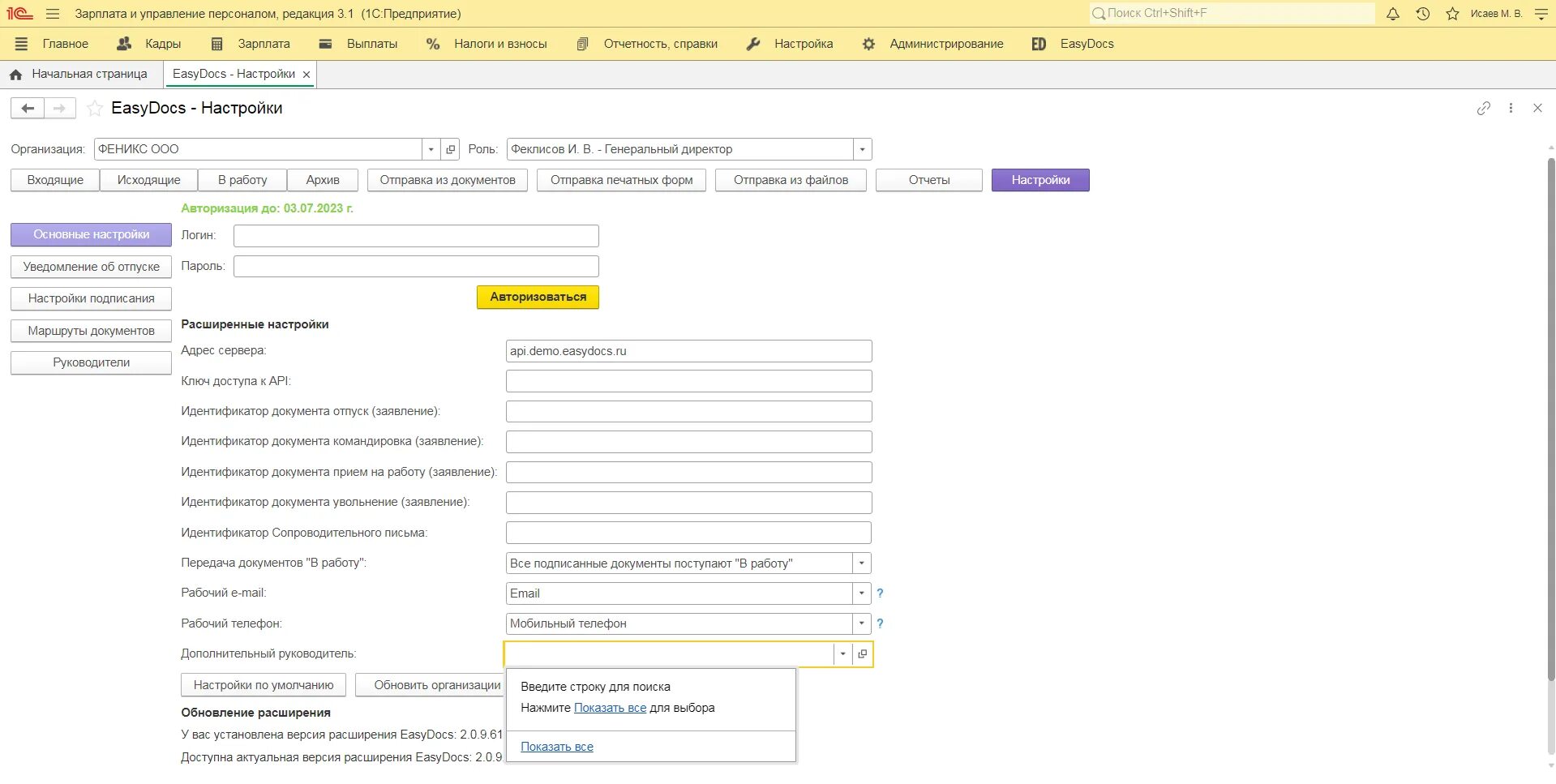Image resolution: width=1556 pixels, height=784 pixels.
Task: Select Основные настройки in sidebar
Action: pos(92,234)
